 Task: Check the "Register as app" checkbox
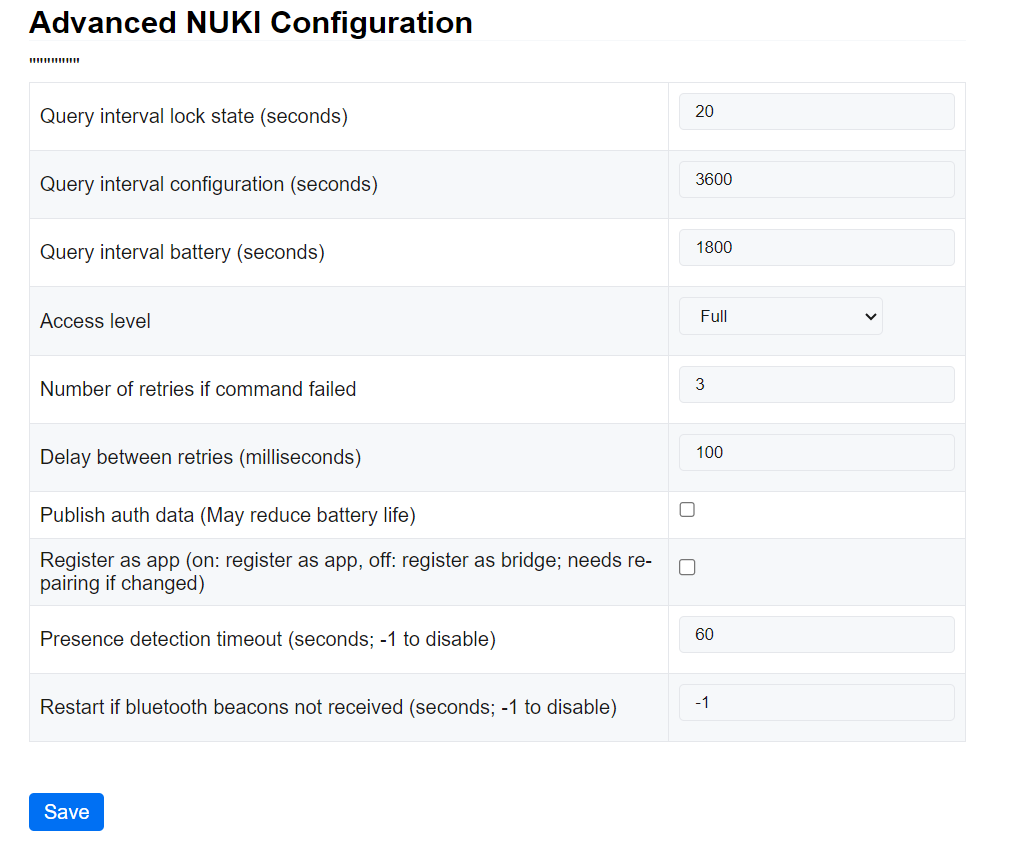click(687, 567)
